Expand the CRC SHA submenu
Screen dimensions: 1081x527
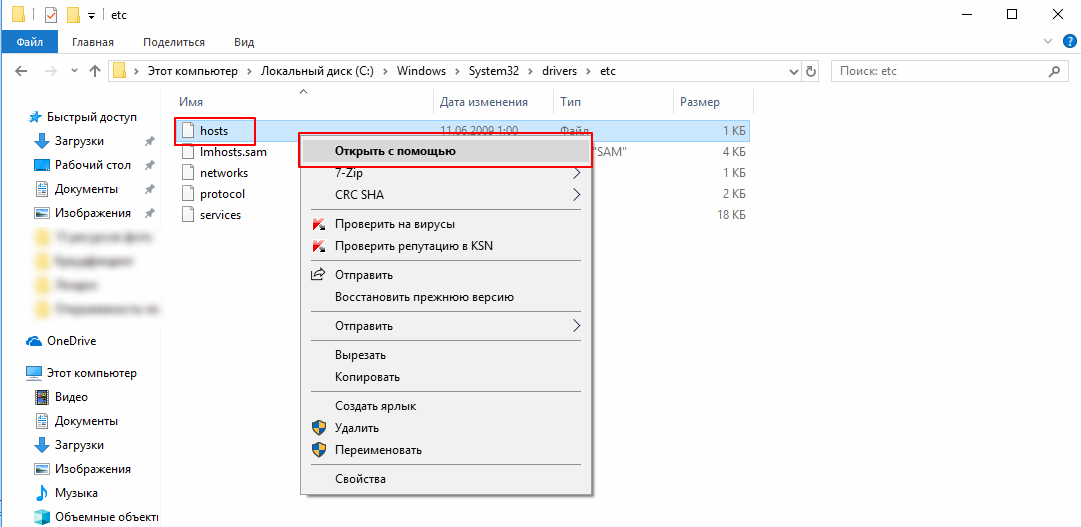tap(576, 195)
